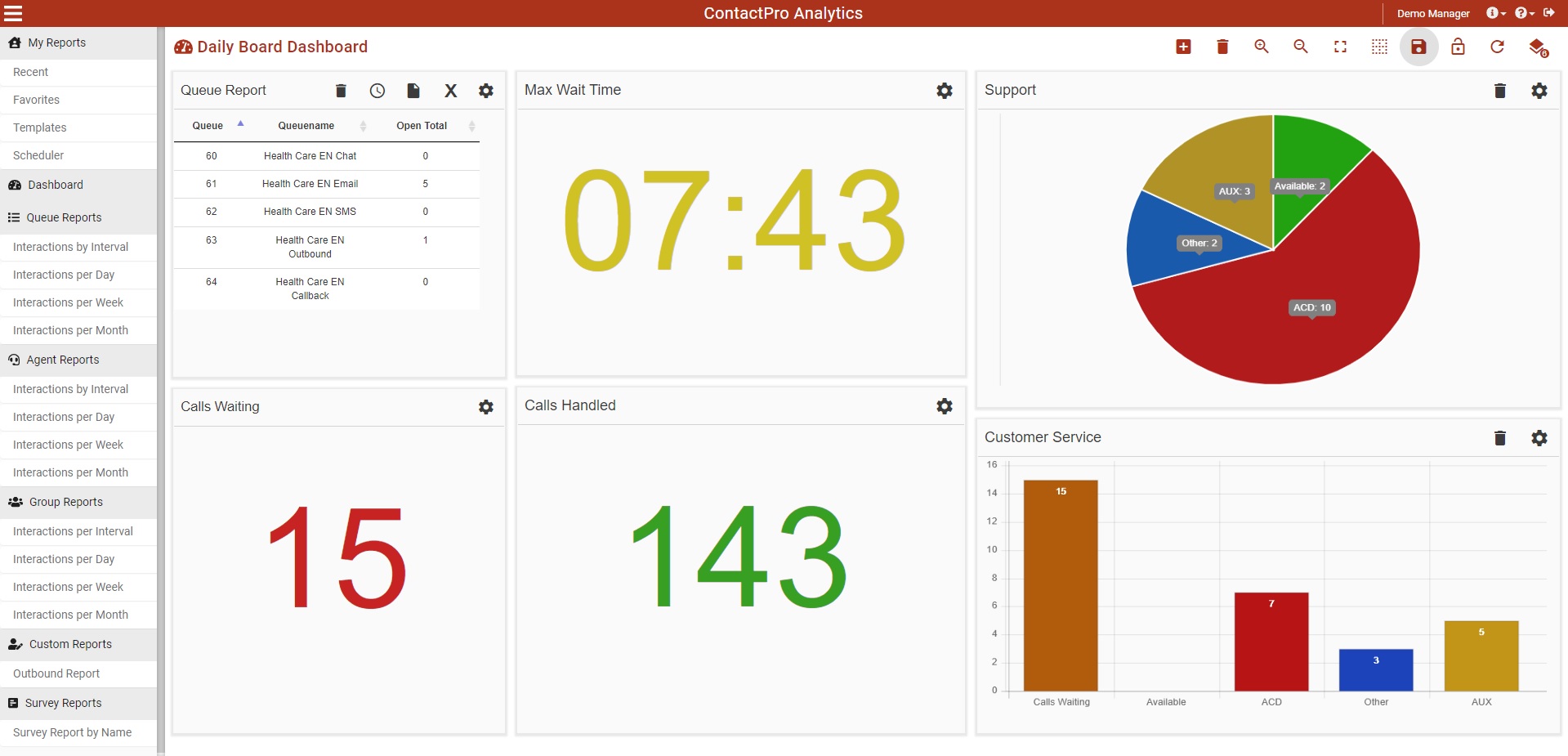Open Survey Report by Name link
The width and height of the screenshot is (1568, 756).
click(x=72, y=732)
